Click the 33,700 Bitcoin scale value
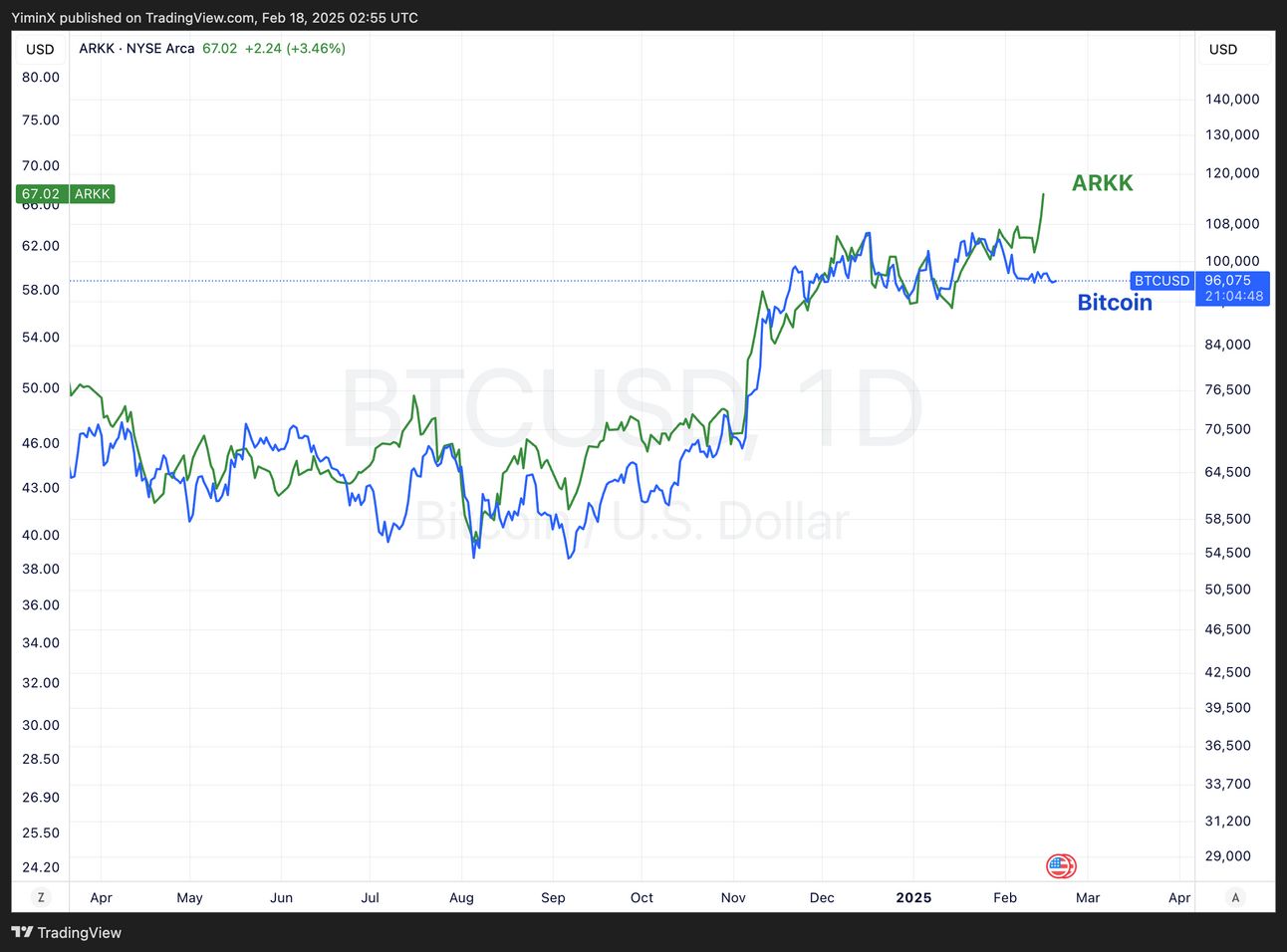Viewport: 1287px width, 952px height. [1228, 784]
